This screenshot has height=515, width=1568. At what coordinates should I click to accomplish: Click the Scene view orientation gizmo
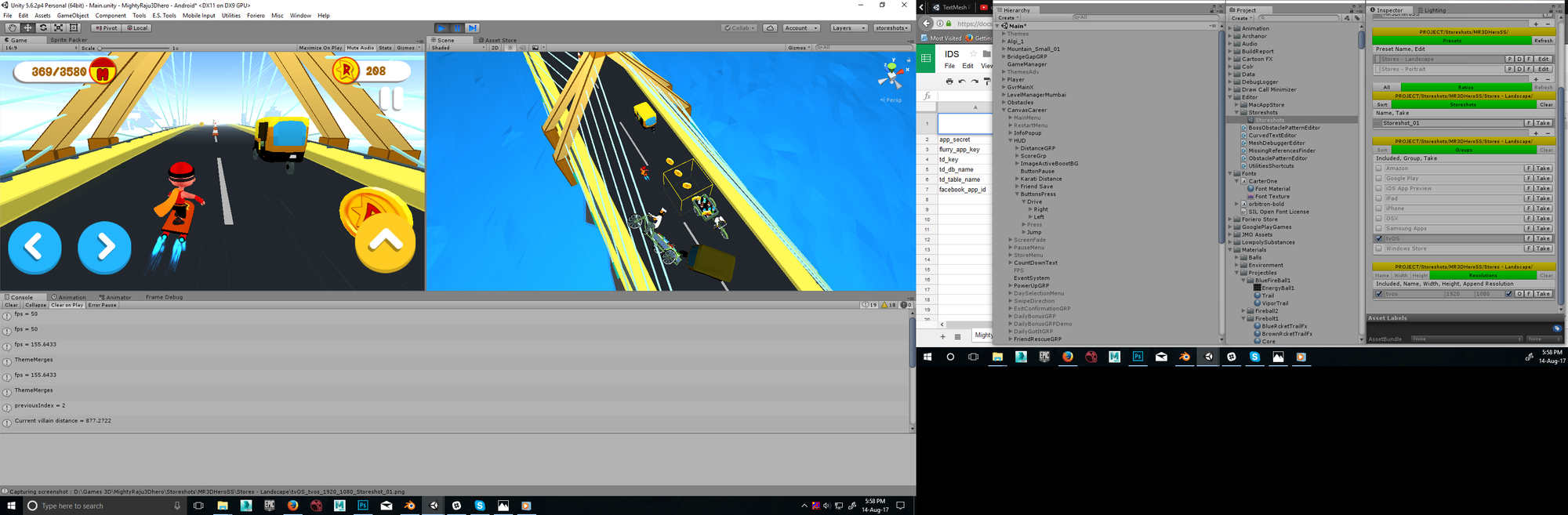pyautogui.click(x=891, y=74)
